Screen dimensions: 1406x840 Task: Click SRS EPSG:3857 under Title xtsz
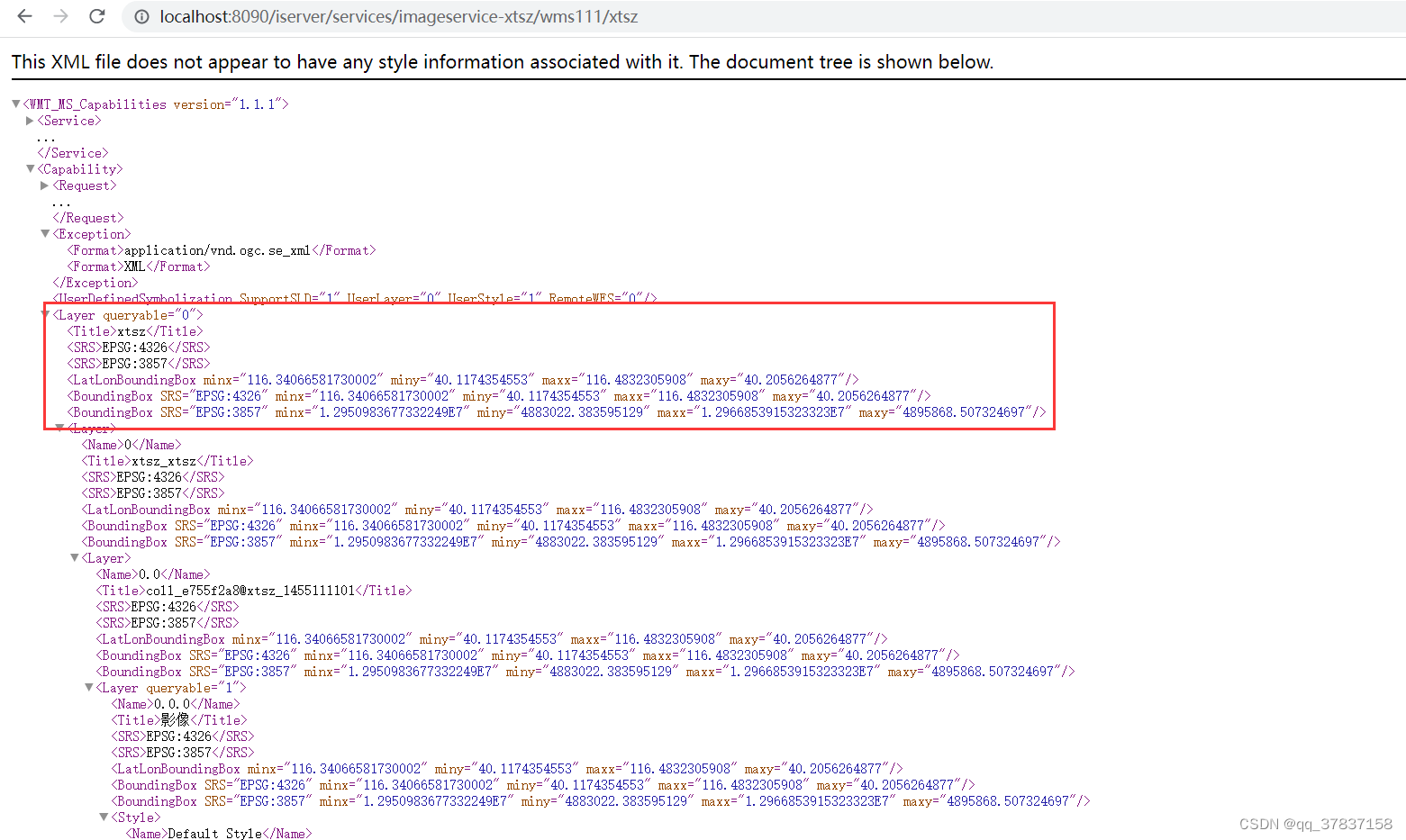139,364
